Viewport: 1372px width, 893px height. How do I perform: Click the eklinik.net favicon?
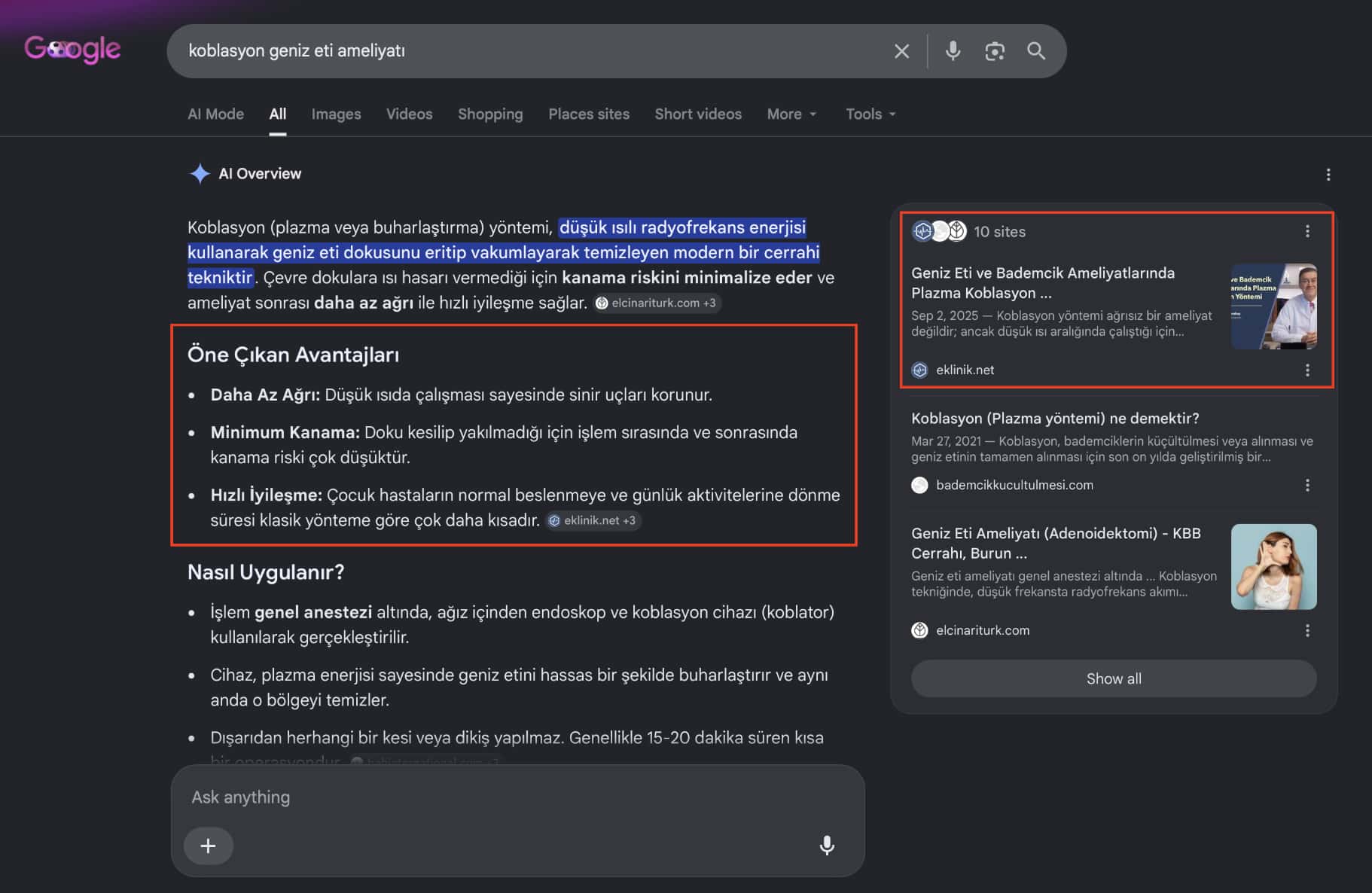(x=919, y=370)
